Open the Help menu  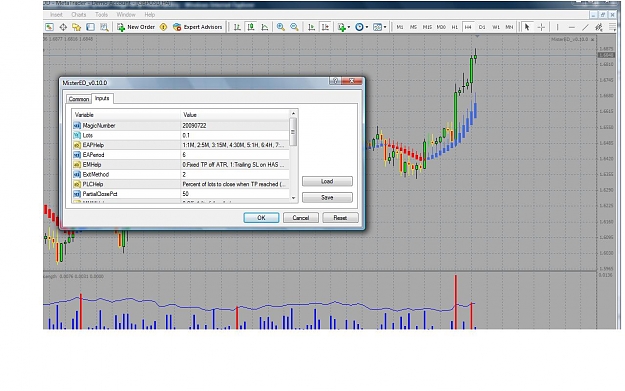pyautogui.click(x=149, y=15)
